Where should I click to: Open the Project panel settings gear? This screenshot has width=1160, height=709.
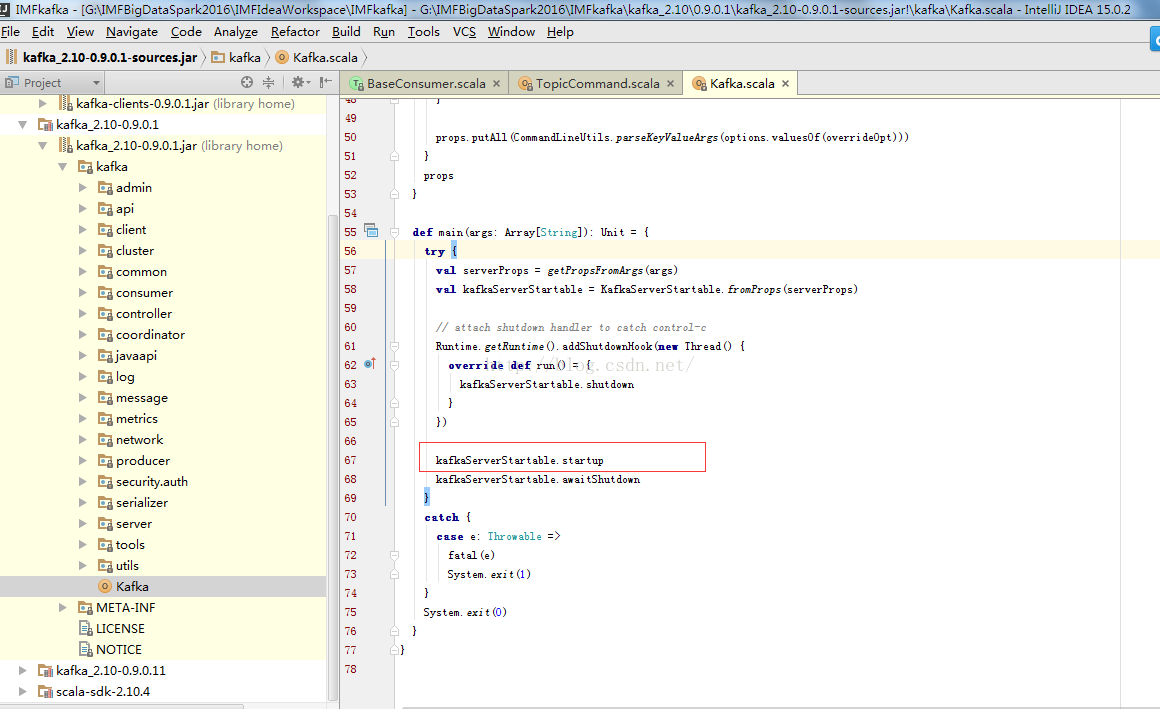[300, 82]
